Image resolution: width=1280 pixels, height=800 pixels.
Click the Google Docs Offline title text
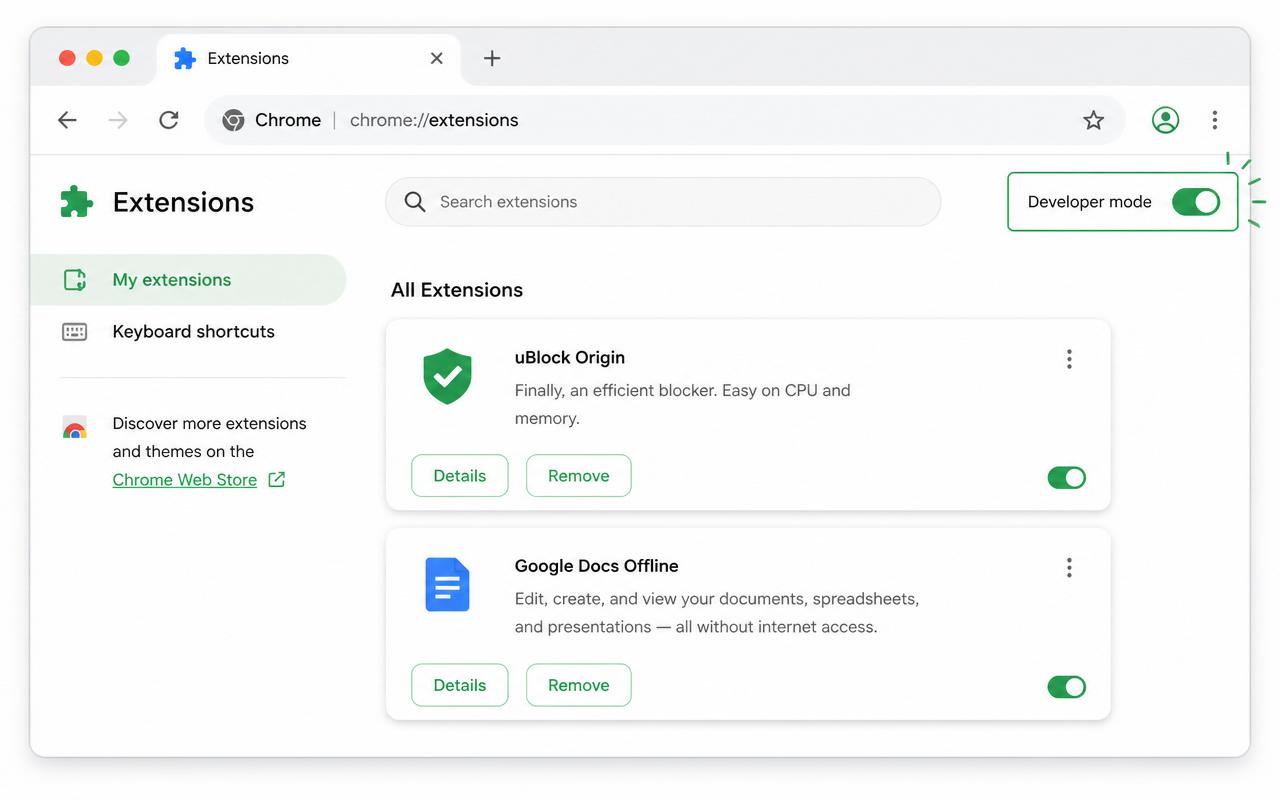tap(597, 566)
